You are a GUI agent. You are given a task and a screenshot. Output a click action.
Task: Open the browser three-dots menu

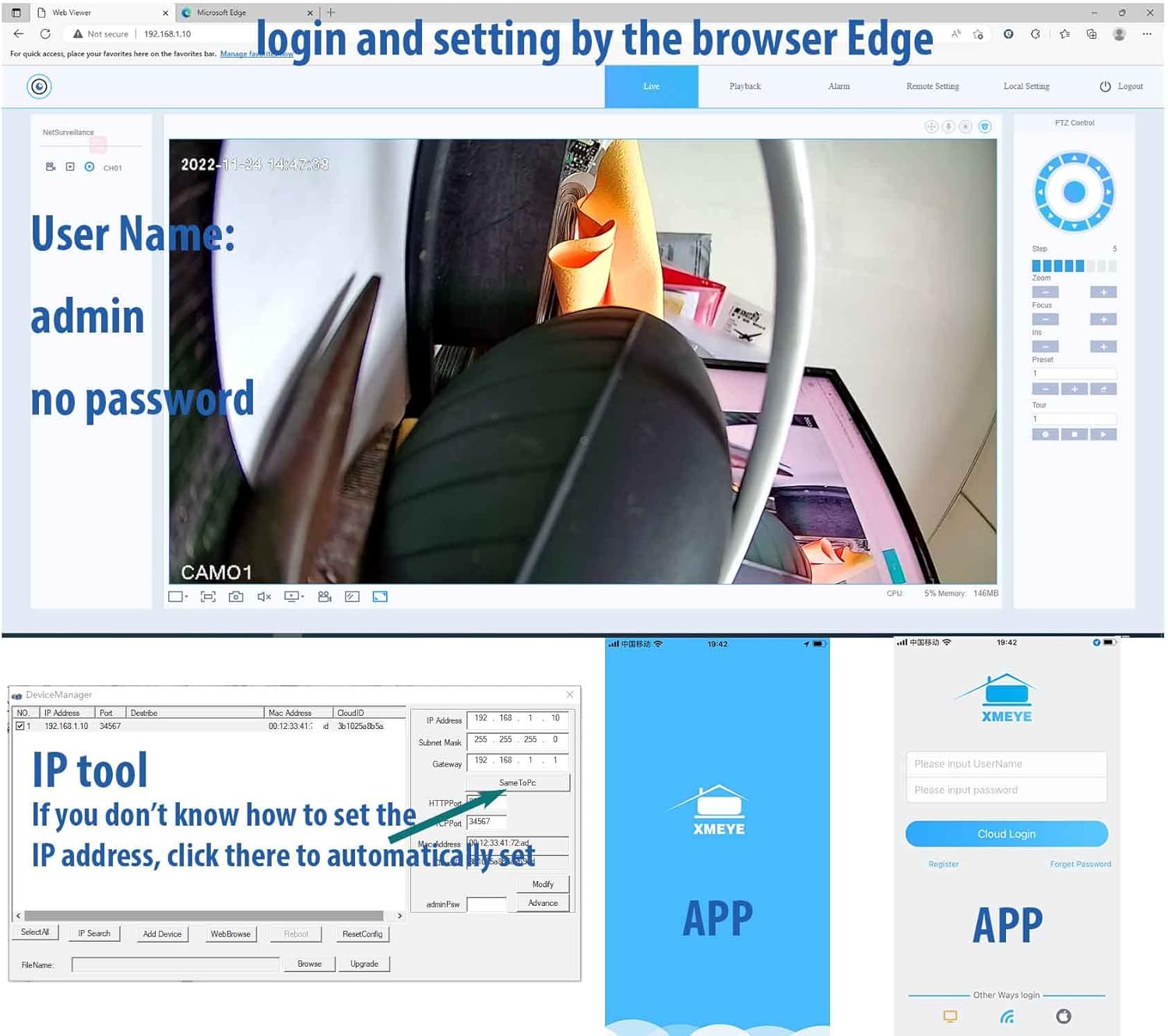coord(1147,34)
